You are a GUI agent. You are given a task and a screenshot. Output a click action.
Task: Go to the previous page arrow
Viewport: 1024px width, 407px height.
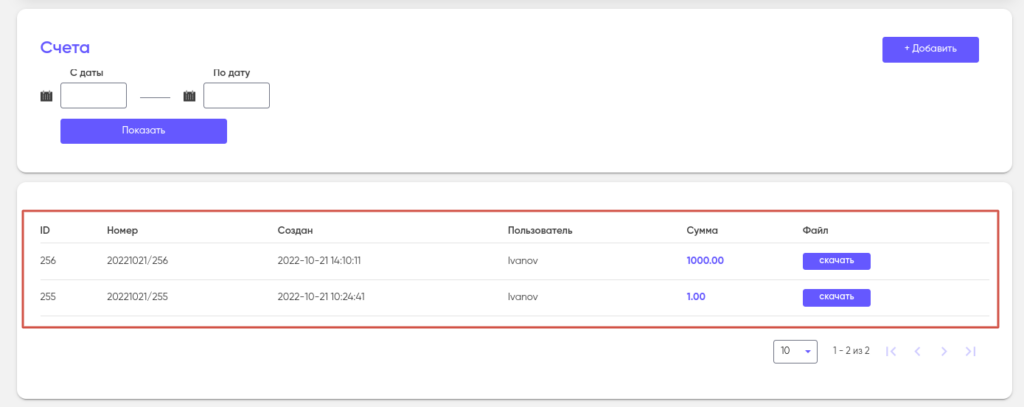[917, 351]
